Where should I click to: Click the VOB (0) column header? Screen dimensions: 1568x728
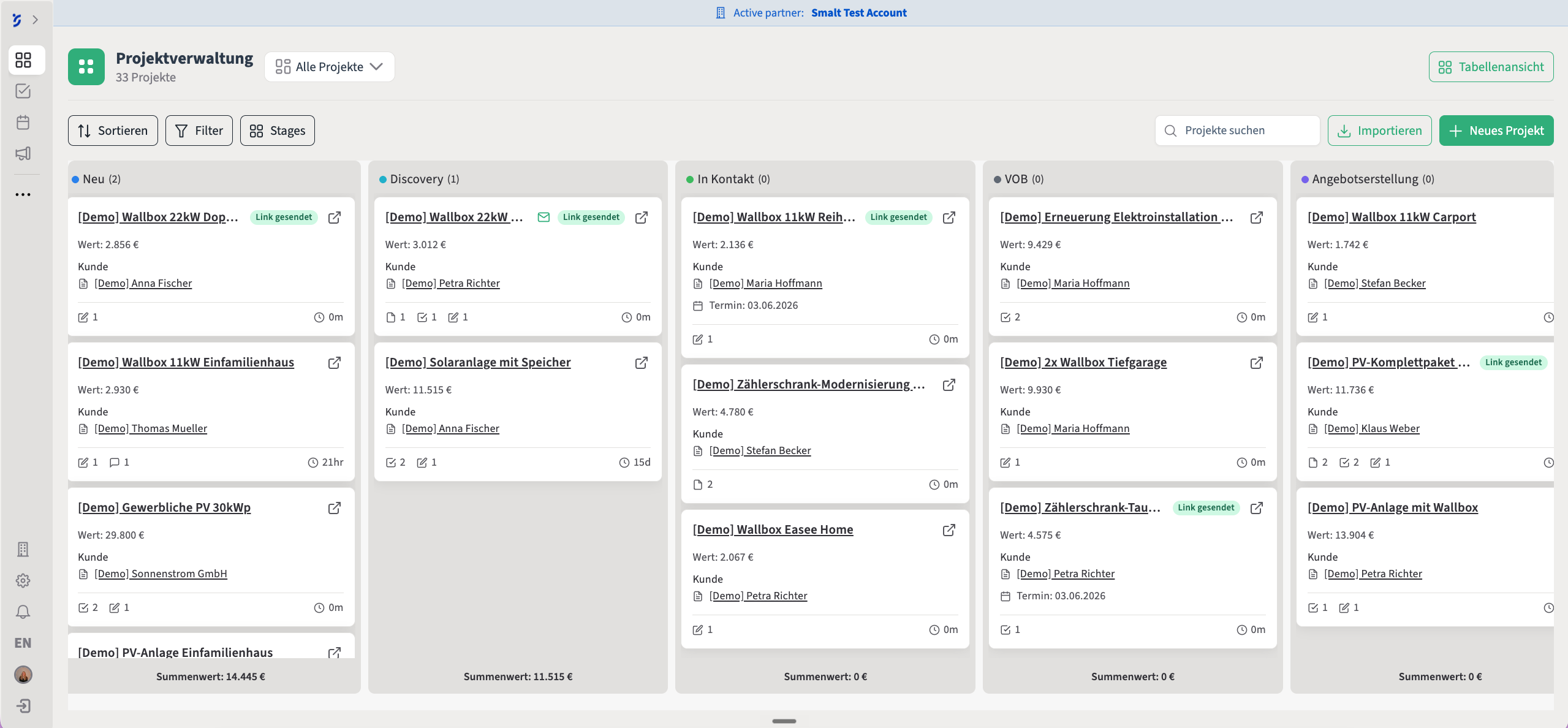(x=1018, y=179)
